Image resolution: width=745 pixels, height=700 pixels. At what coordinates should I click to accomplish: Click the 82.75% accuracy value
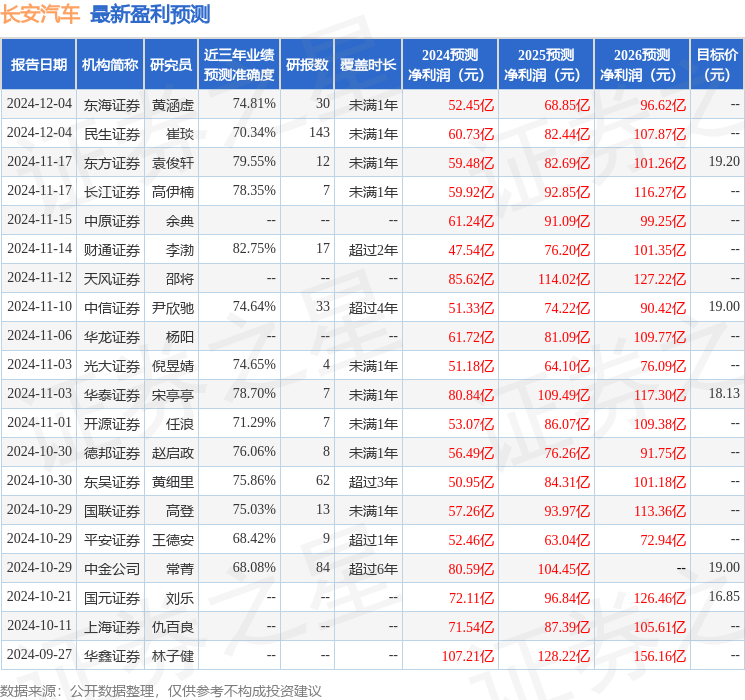click(254, 248)
